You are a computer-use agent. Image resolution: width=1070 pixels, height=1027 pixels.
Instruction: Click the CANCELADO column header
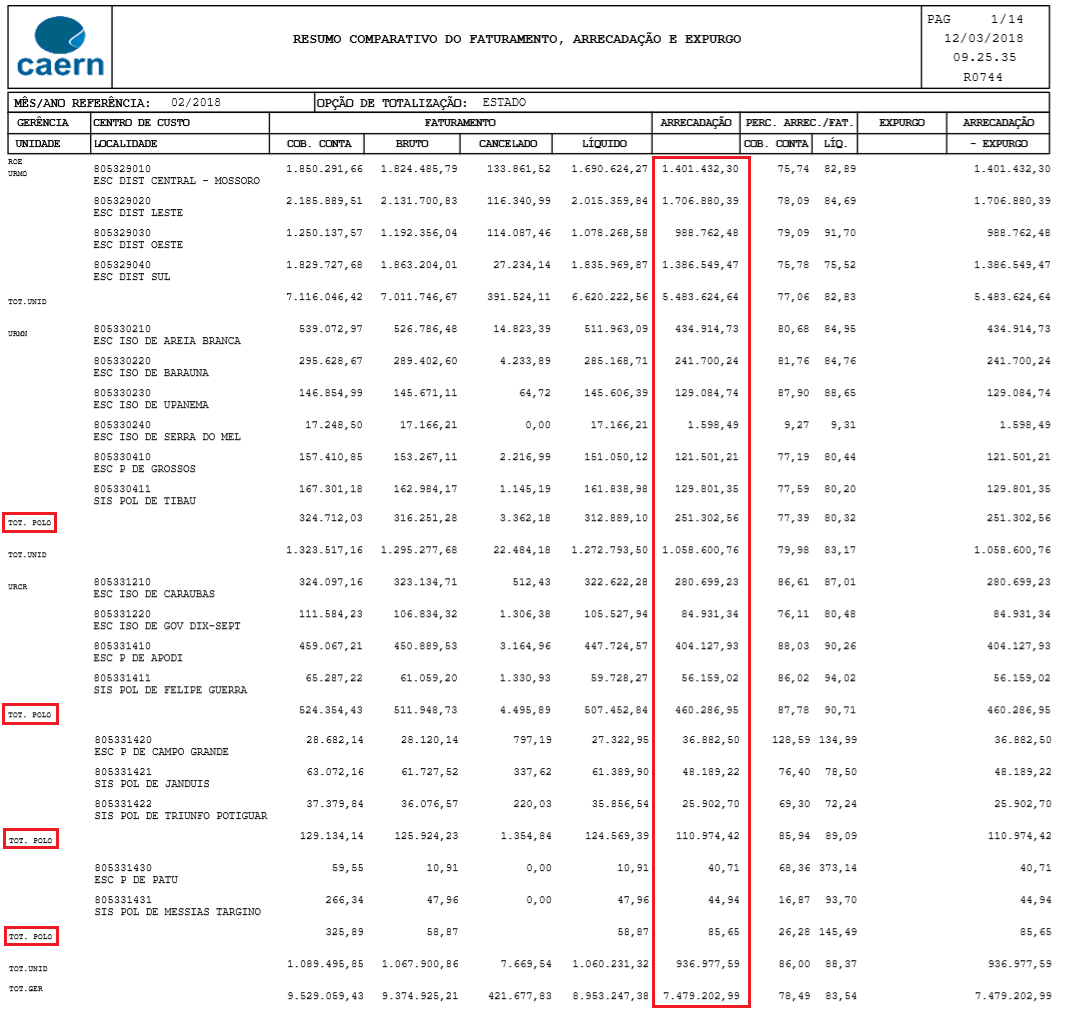tap(508, 142)
